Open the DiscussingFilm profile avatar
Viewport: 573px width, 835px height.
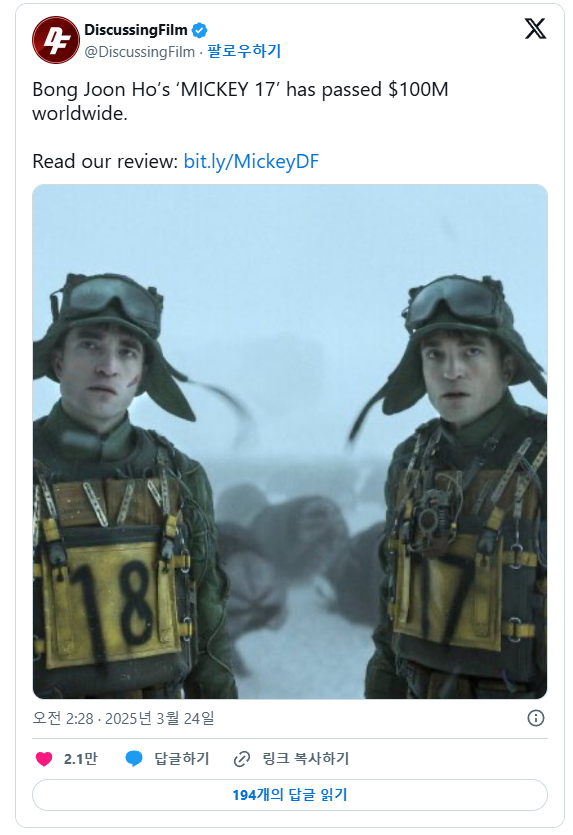point(56,40)
